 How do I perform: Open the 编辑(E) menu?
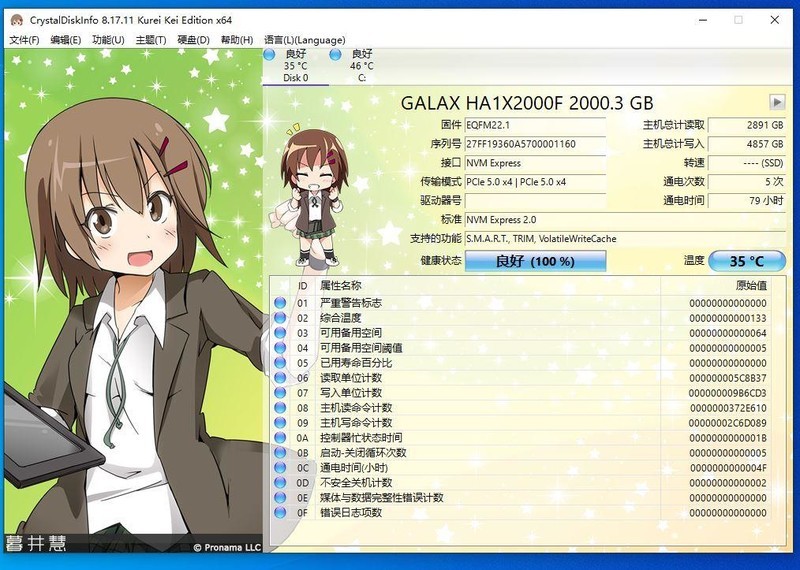click(66, 40)
